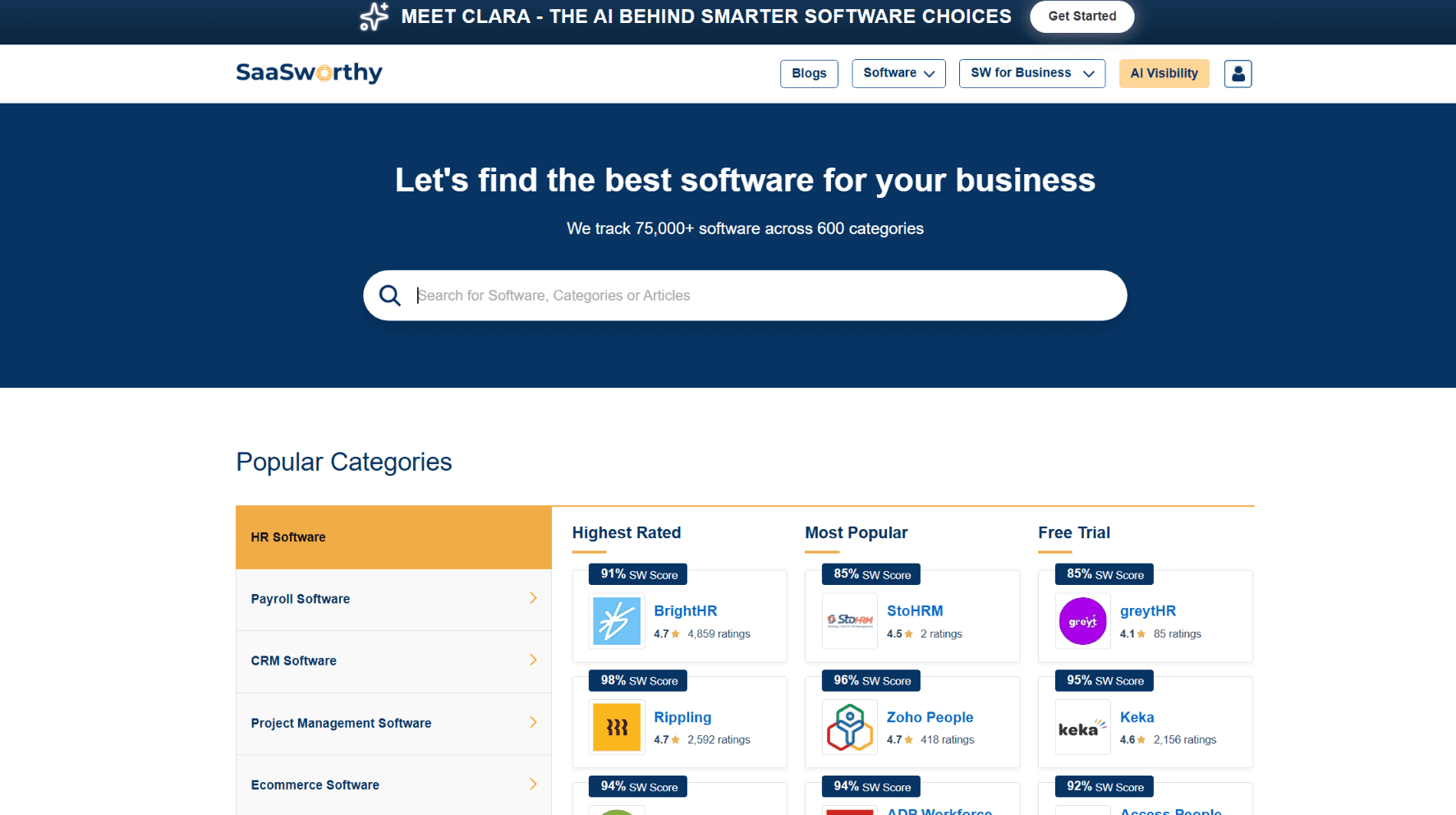Click greytHR's 85% SW Score badge

click(1105, 574)
